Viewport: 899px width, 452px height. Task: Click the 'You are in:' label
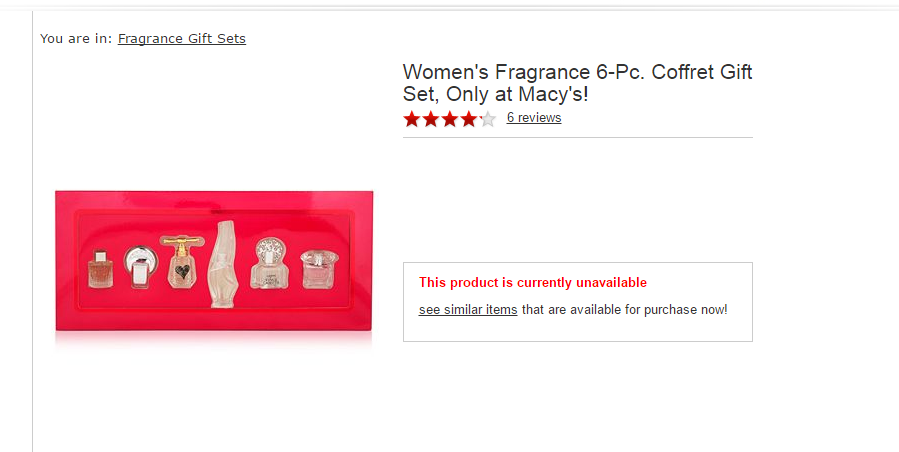click(x=76, y=39)
